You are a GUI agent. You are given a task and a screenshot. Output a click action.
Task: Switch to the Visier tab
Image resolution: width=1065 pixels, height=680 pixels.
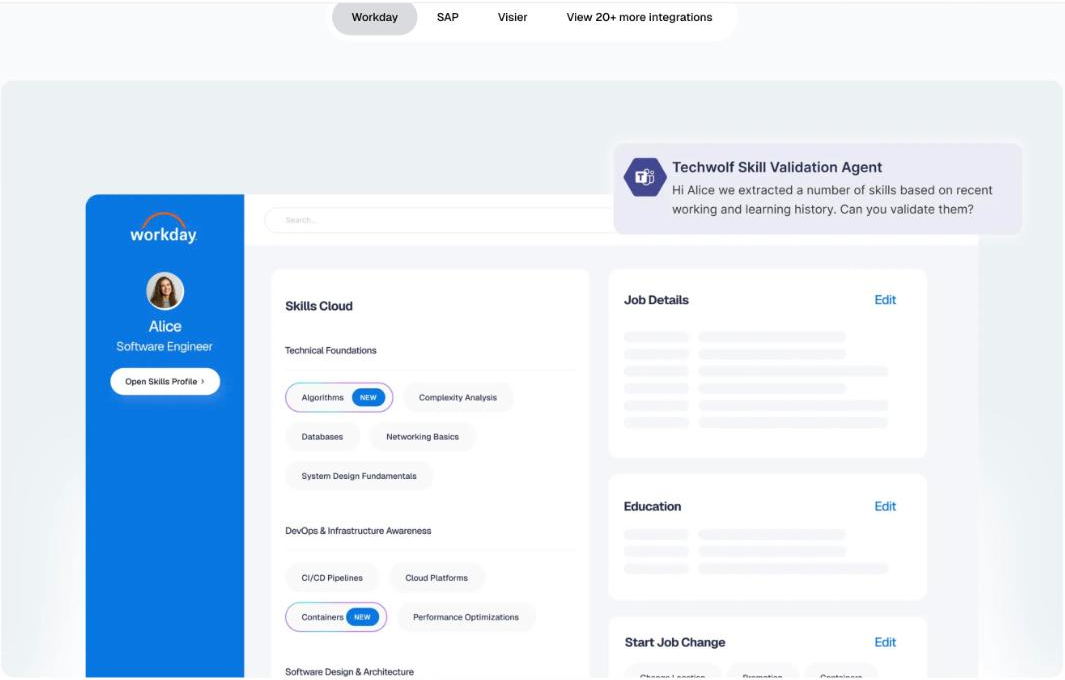(512, 18)
